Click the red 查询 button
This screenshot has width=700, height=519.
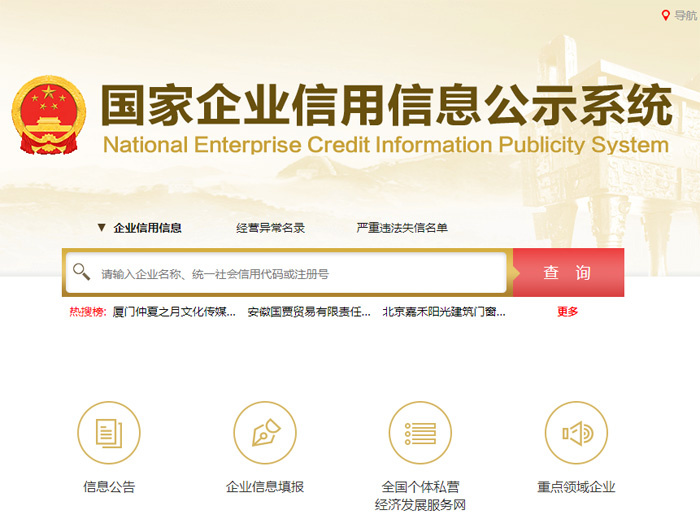(x=568, y=272)
